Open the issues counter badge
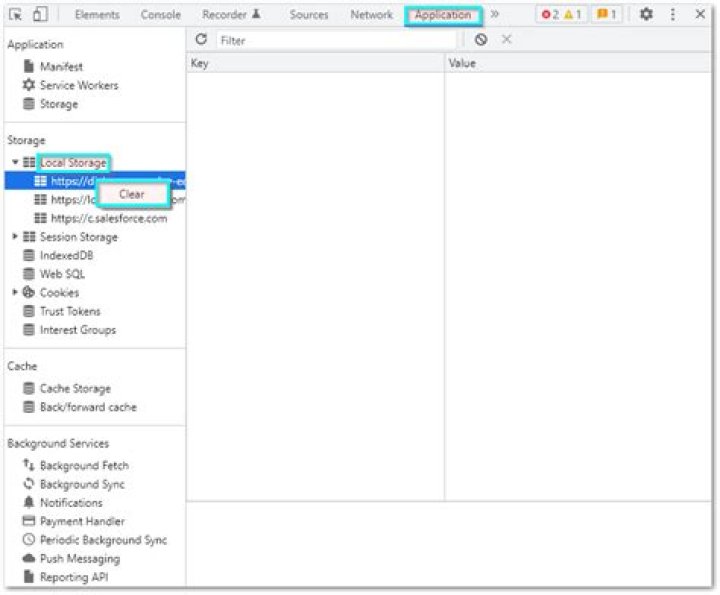 [607, 15]
